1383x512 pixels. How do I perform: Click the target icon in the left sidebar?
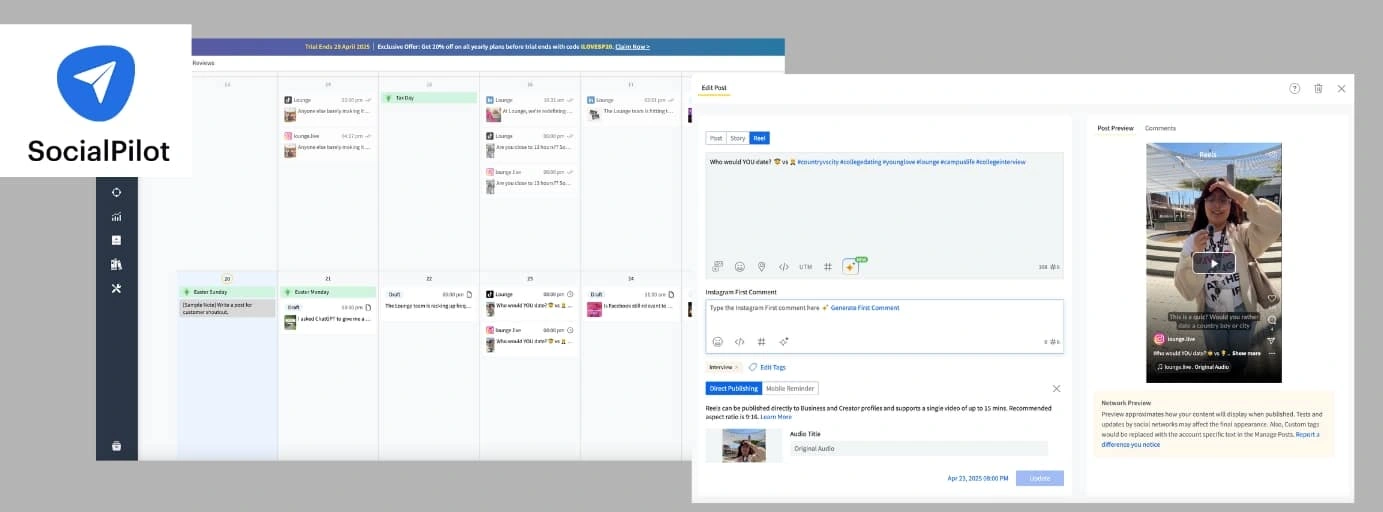tap(116, 192)
